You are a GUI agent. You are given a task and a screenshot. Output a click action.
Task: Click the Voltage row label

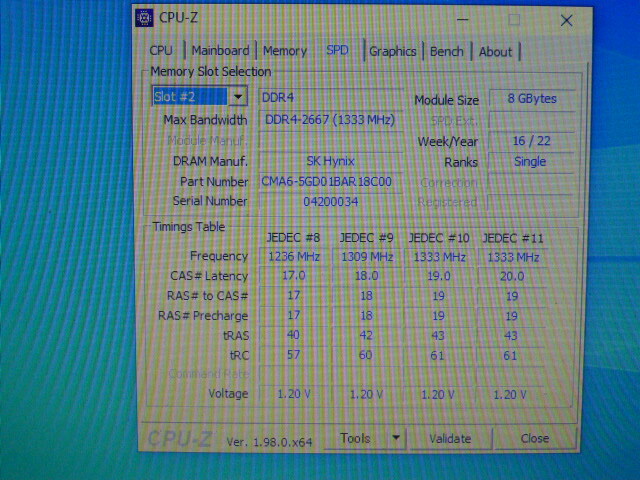pos(228,393)
